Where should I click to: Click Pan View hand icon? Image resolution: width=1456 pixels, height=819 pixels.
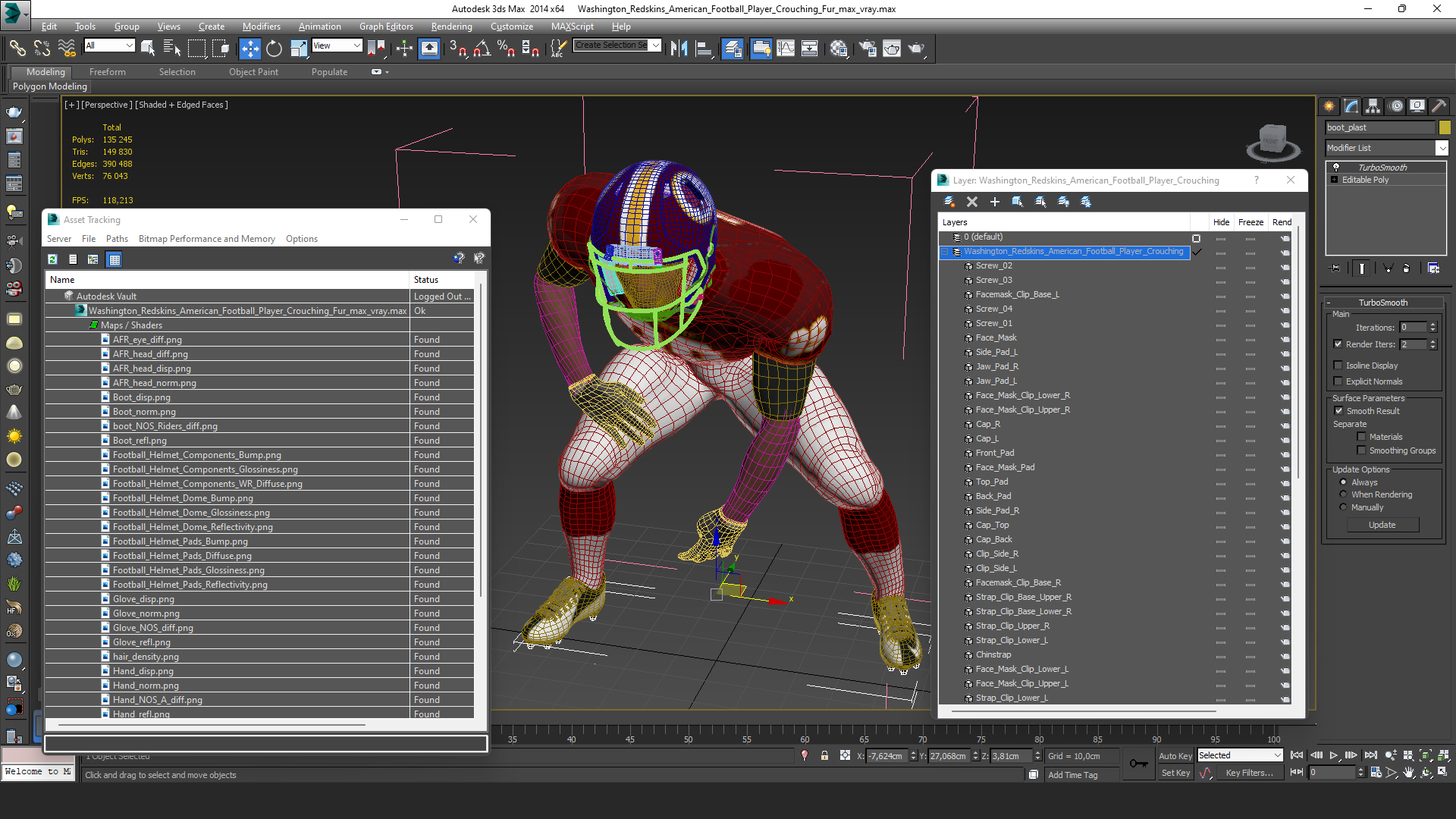(x=1408, y=772)
